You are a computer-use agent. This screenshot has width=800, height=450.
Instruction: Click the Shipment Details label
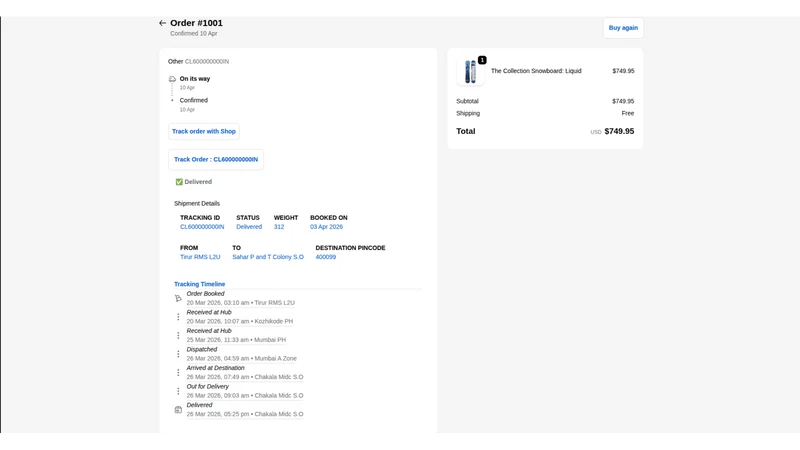pos(197,204)
